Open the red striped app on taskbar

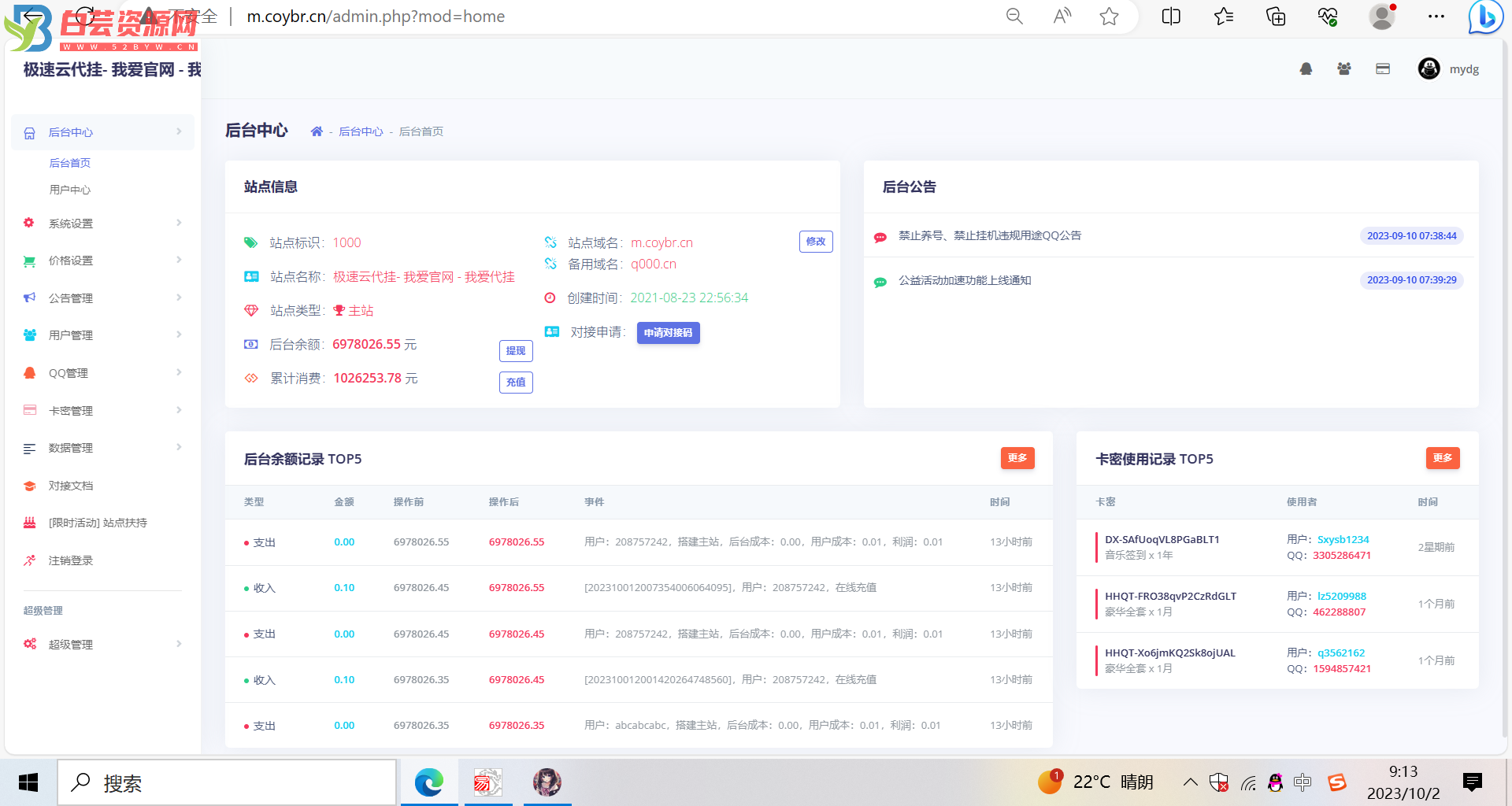(x=488, y=782)
